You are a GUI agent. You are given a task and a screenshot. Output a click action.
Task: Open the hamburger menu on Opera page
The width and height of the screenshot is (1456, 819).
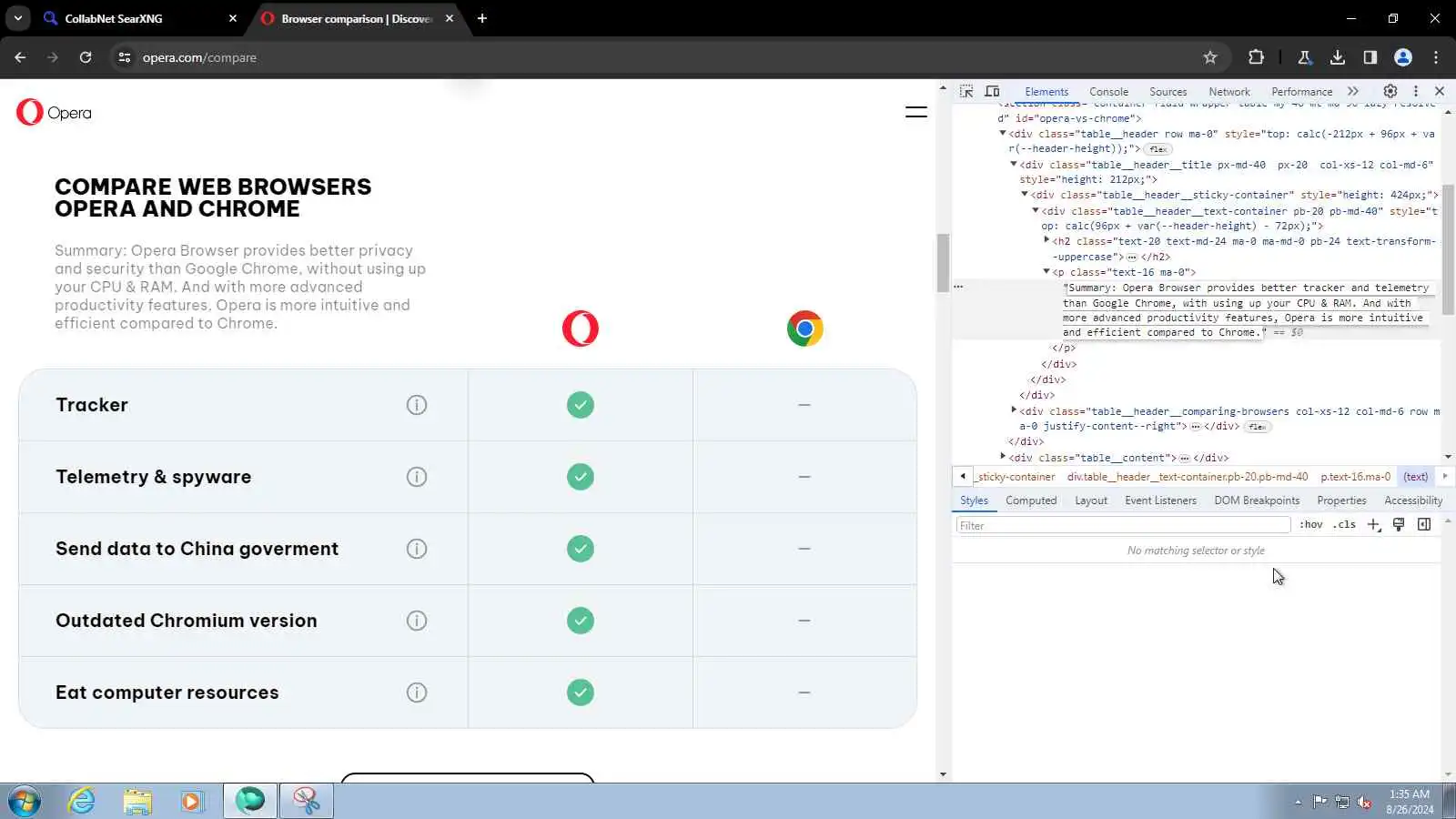915,112
